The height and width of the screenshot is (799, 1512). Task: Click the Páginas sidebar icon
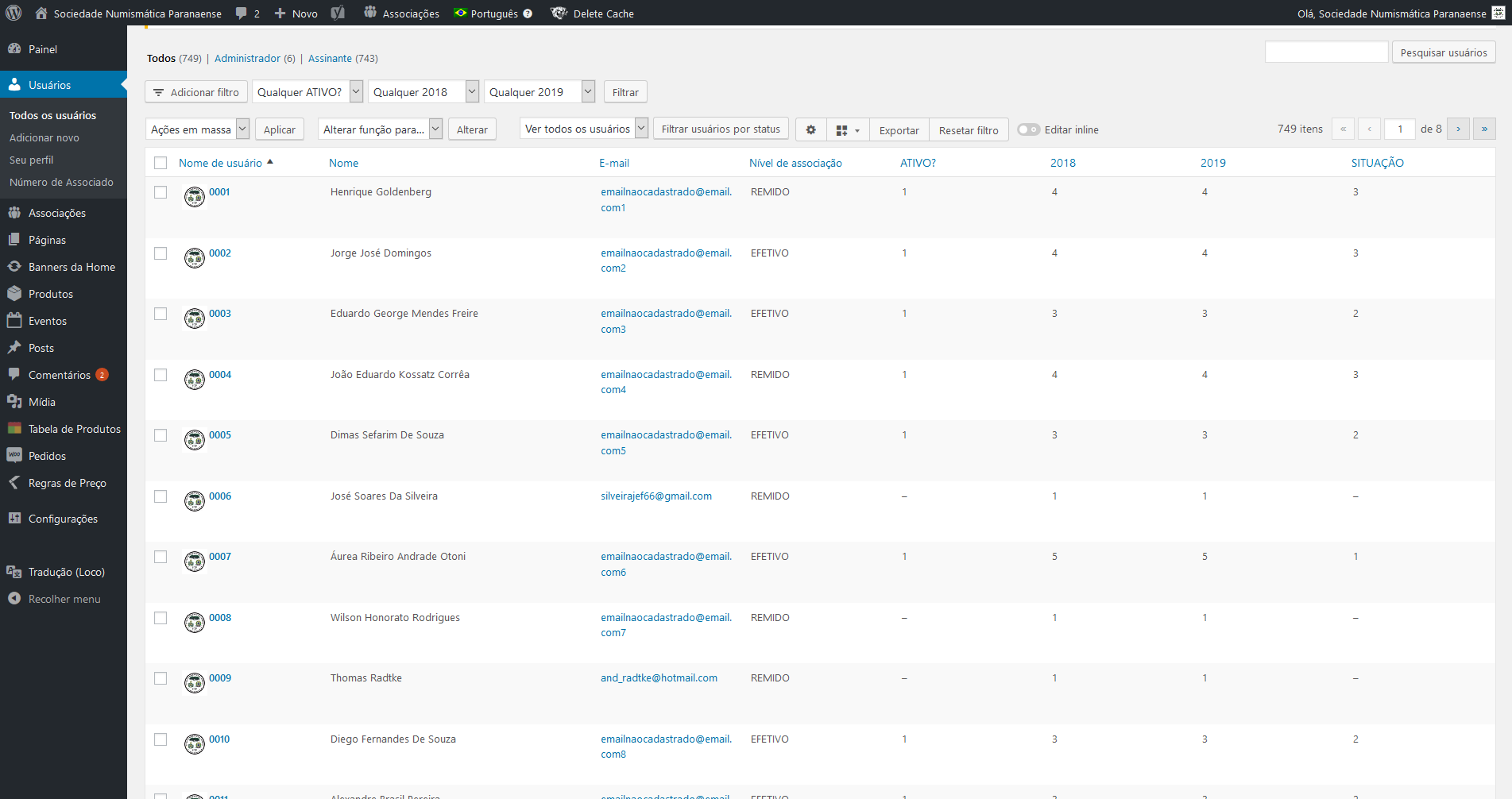14,239
